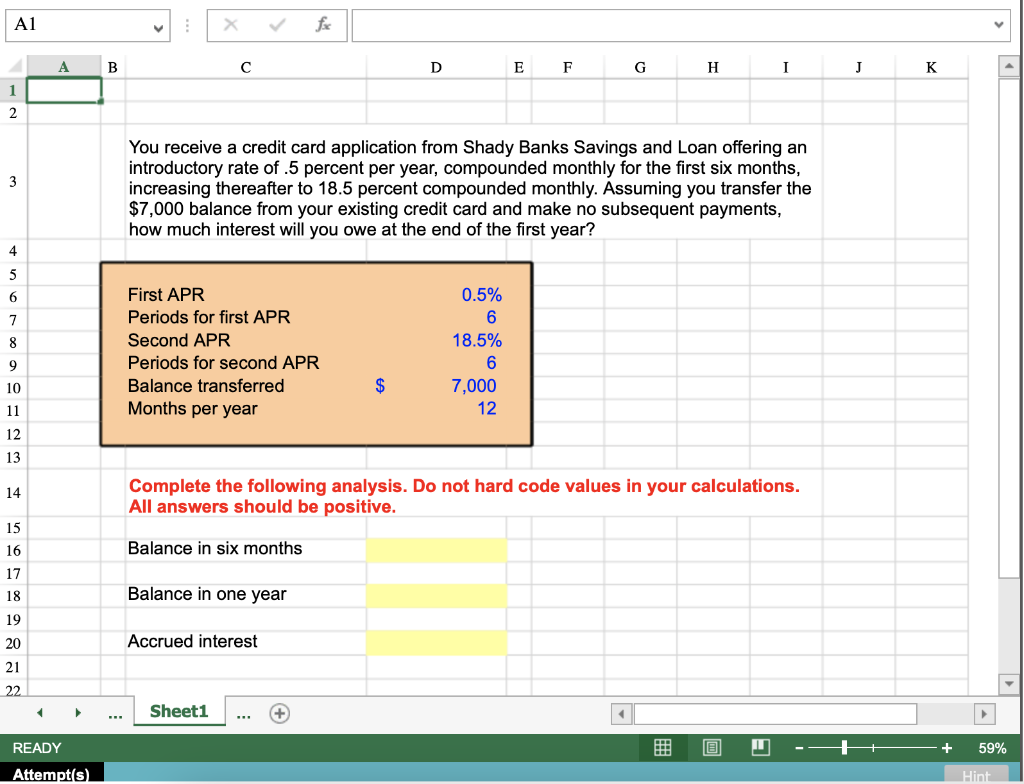
Task: Show more sheets ellipsis after Sheet1
Action: tap(244, 715)
